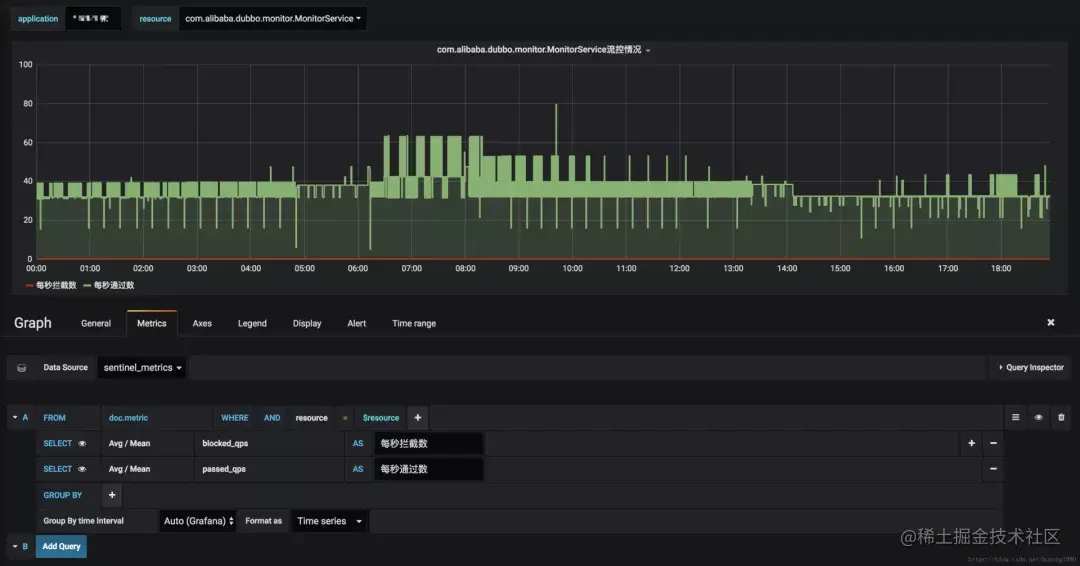Add select row via blocked_qps plus button

[x=971, y=443]
